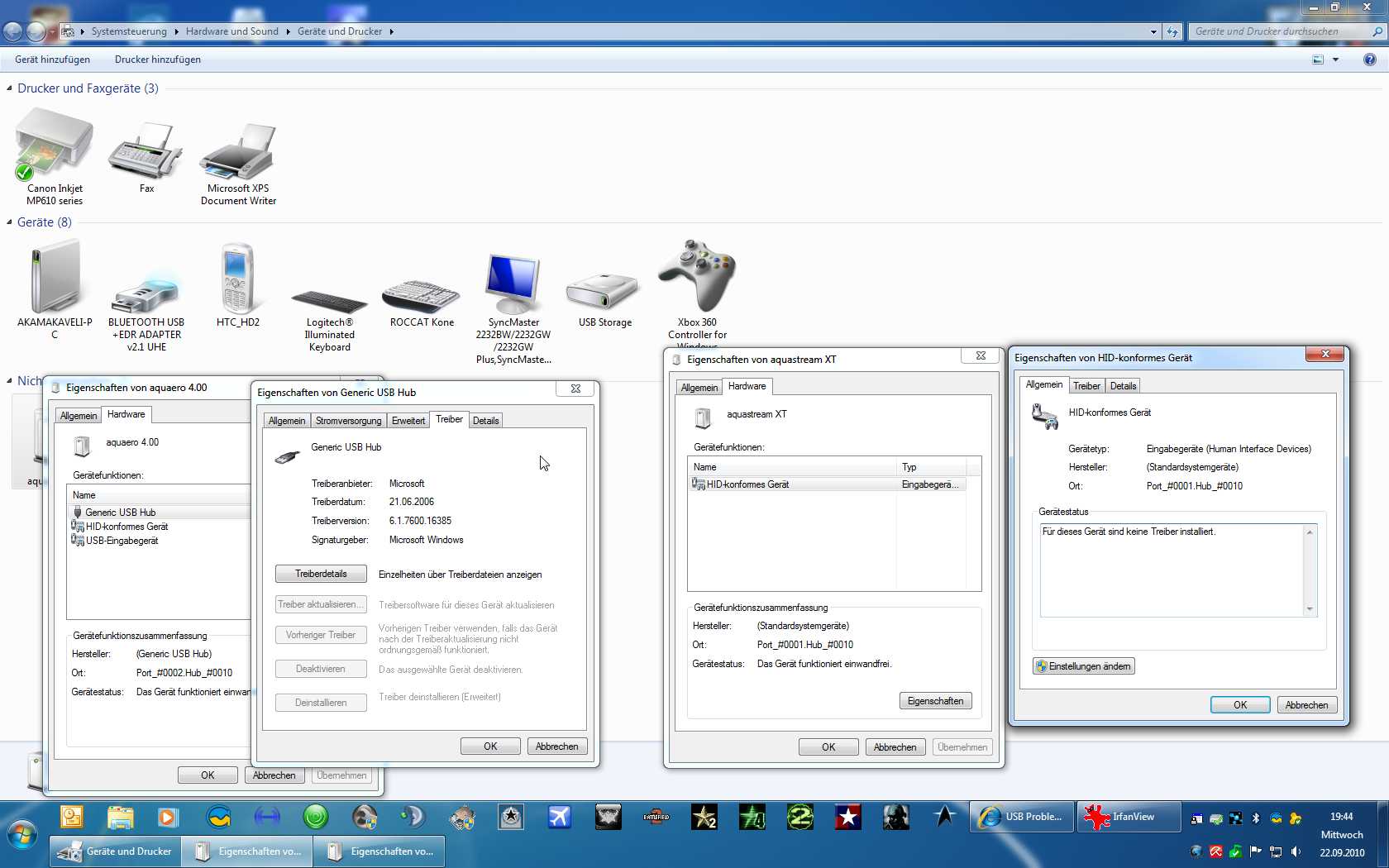Image resolution: width=1389 pixels, height=868 pixels.
Task: Open the Action Center flag tray icon
Action: coord(1256,851)
